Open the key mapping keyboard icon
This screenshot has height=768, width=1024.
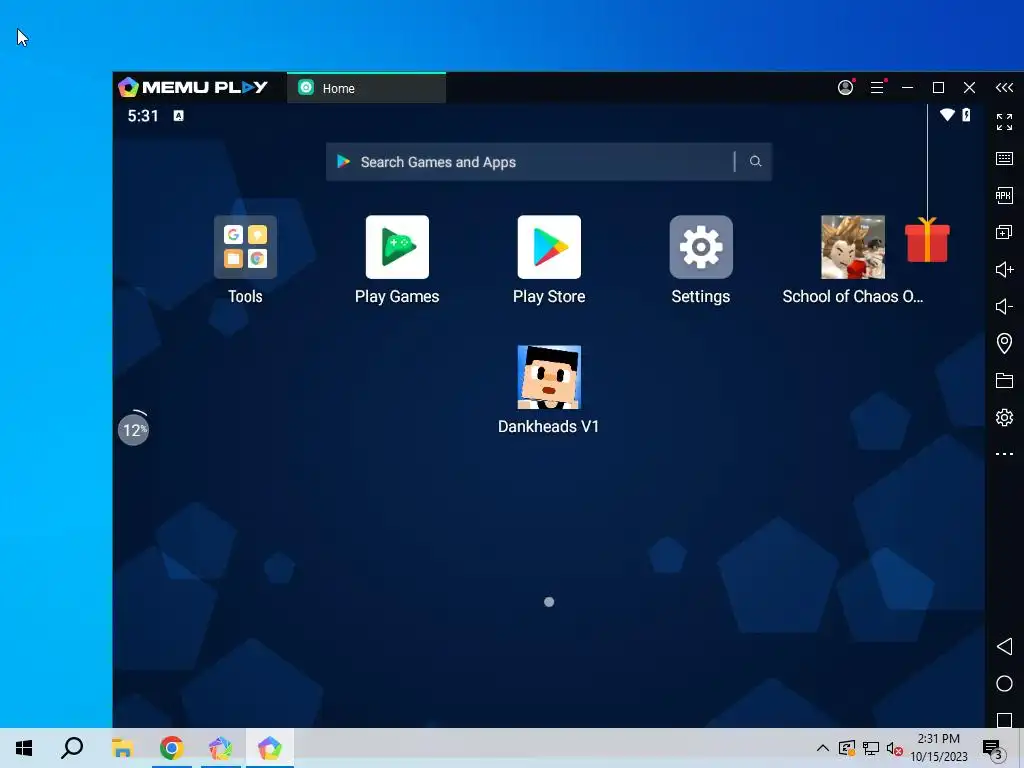[x=1004, y=159]
